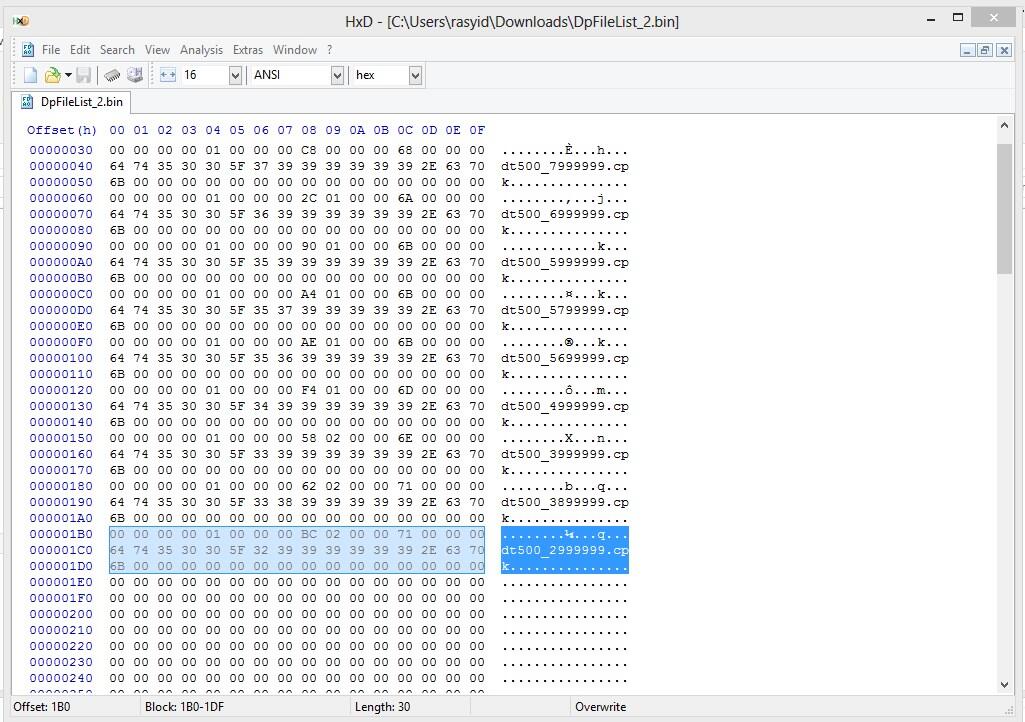Image resolution: width=1025 pixels, height=722 pixels.
Task: Click the vertical scrollbar down arrow
Action: click(x=1005, y=685)
